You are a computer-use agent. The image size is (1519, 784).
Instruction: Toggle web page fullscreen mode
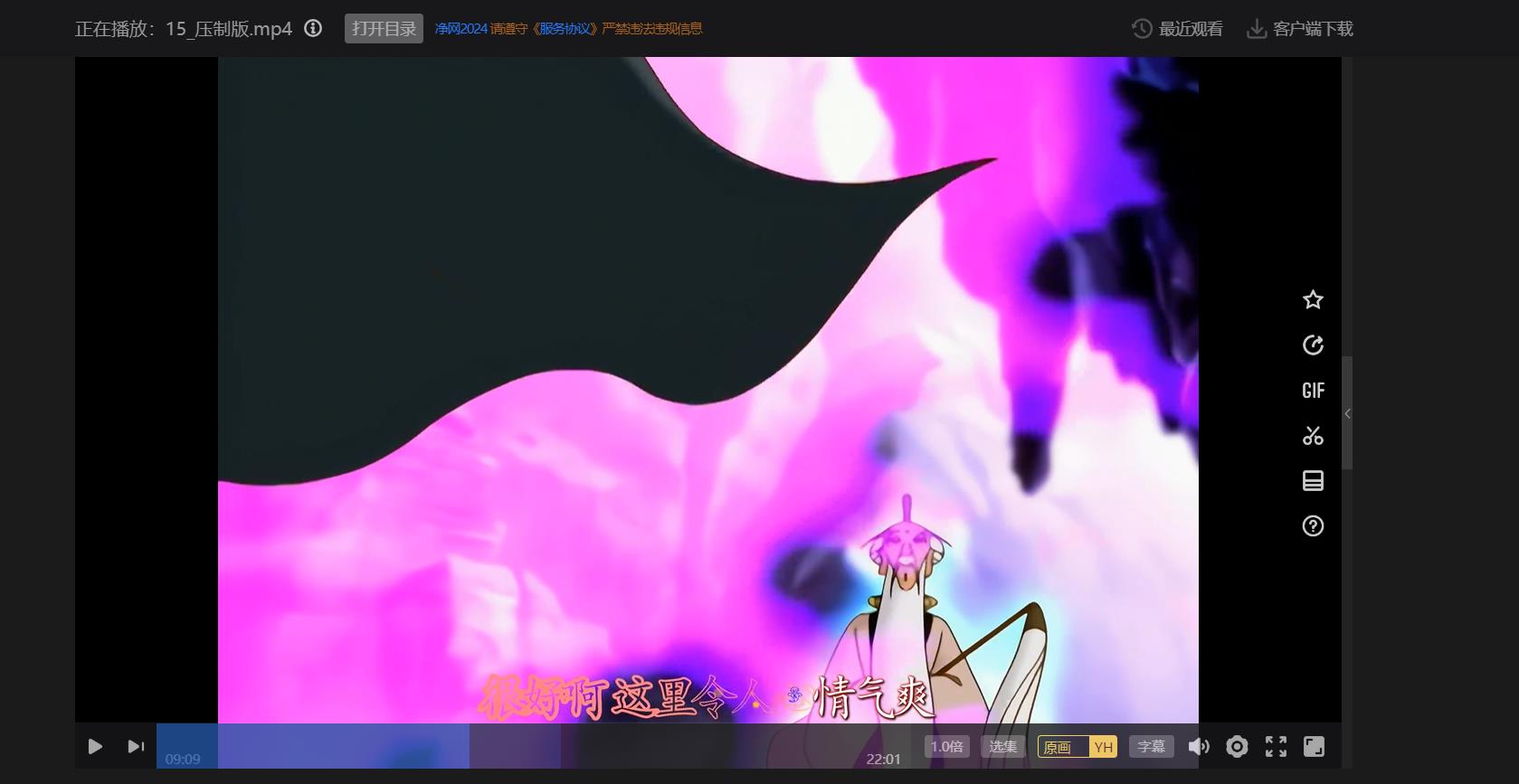pyautogui.click(x=1314, y=746)
